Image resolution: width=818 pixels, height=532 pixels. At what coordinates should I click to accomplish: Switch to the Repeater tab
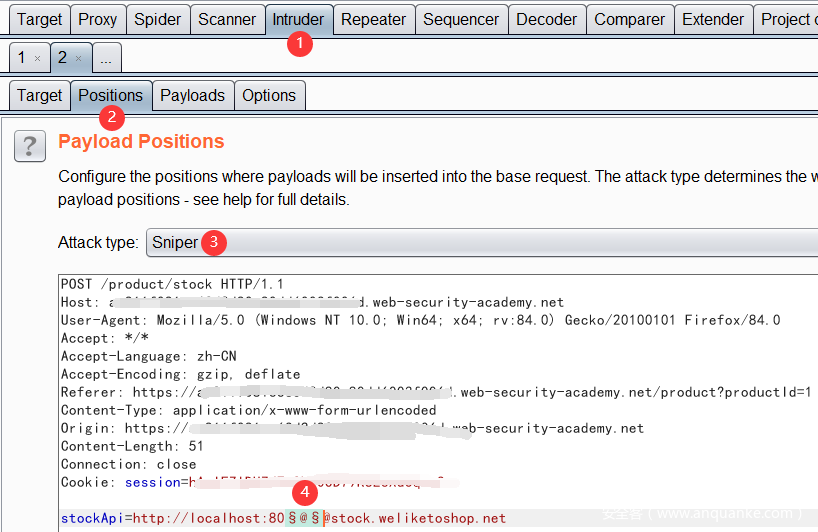pyautogui.click(x=374, y=20)
